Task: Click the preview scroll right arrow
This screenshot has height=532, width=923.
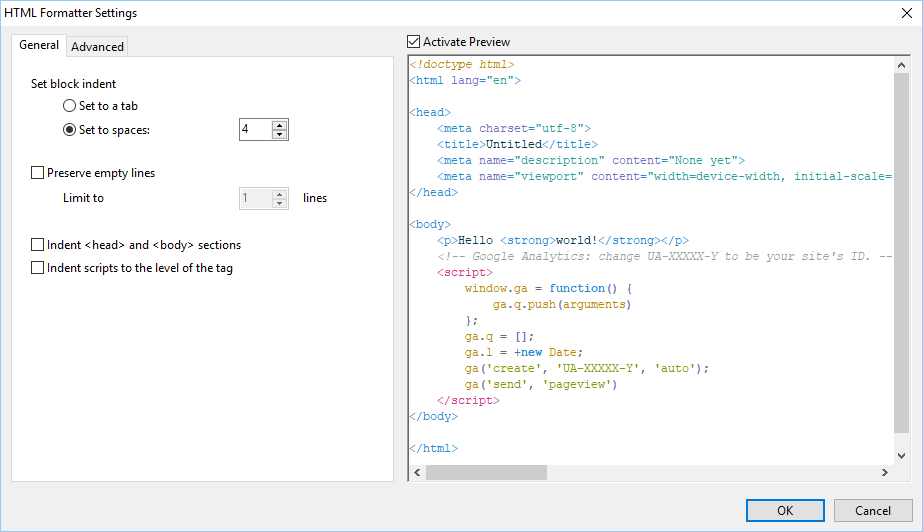Action: pos(885,473)
